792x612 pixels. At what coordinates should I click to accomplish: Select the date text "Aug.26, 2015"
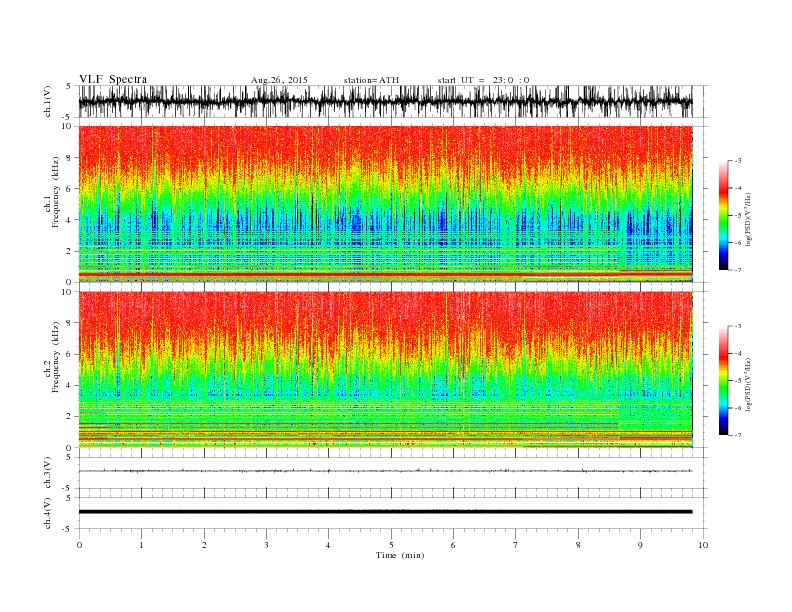tap(279, 80)
